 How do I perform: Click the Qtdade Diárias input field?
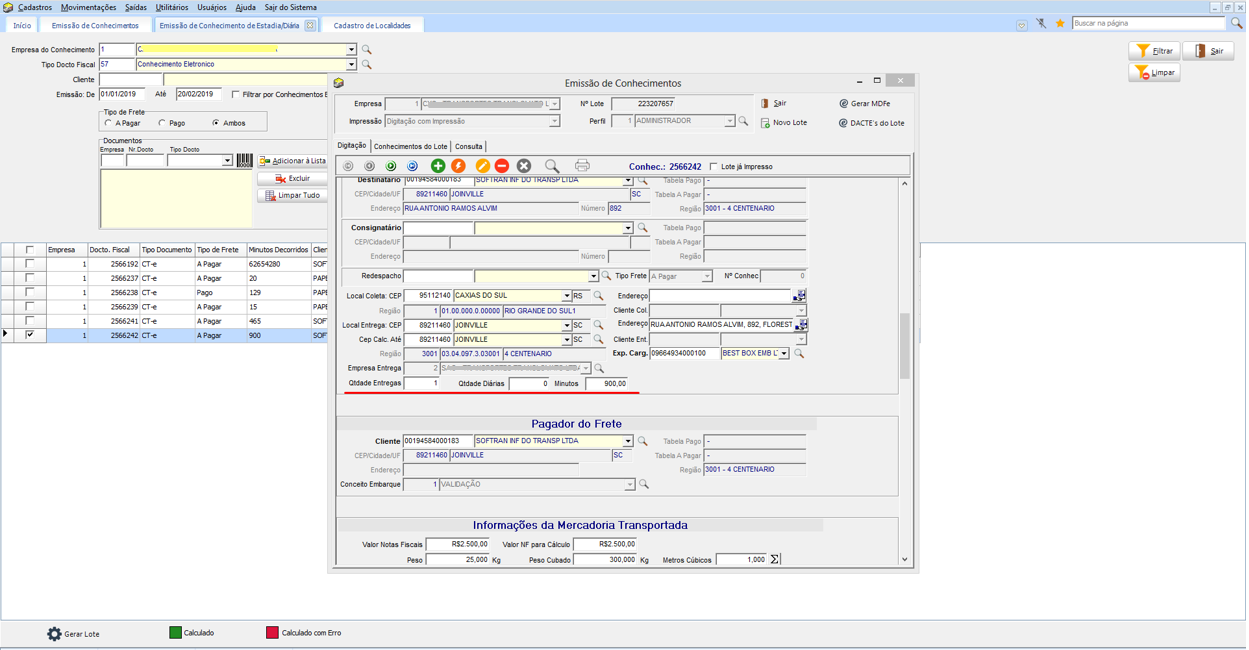click(529, 384)
